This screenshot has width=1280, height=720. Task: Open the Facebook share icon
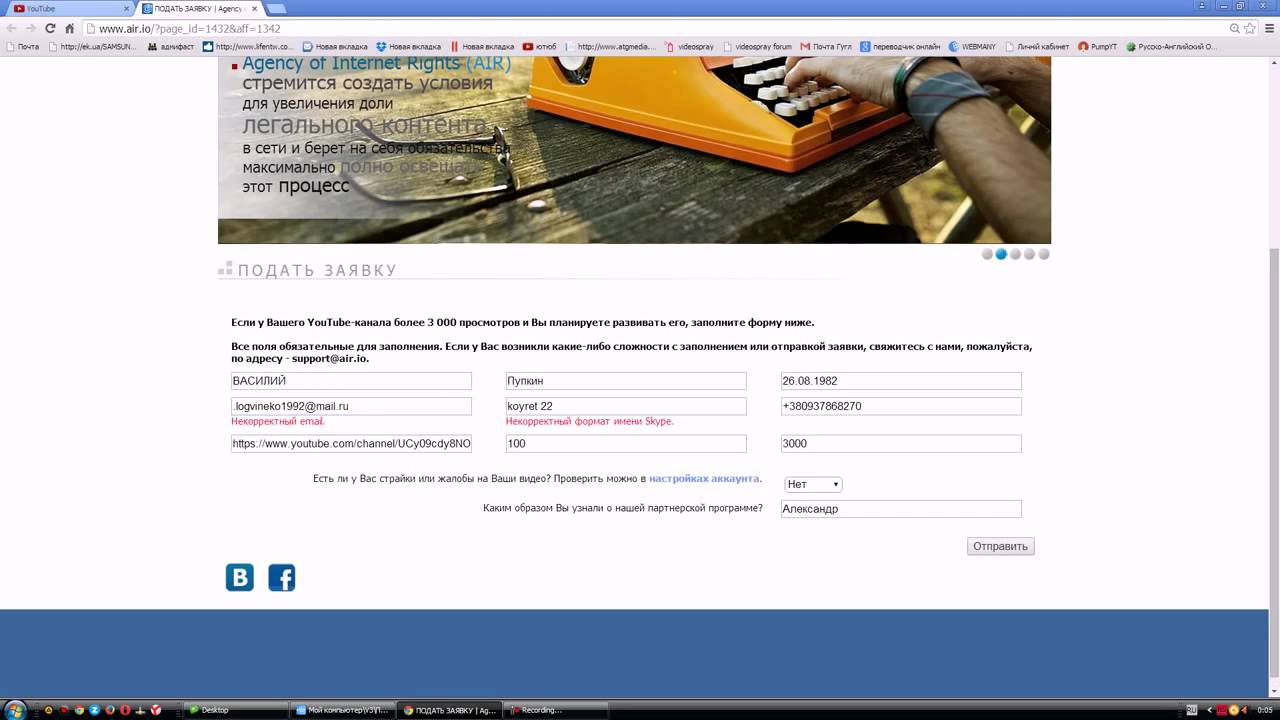(x=282, y=577)
